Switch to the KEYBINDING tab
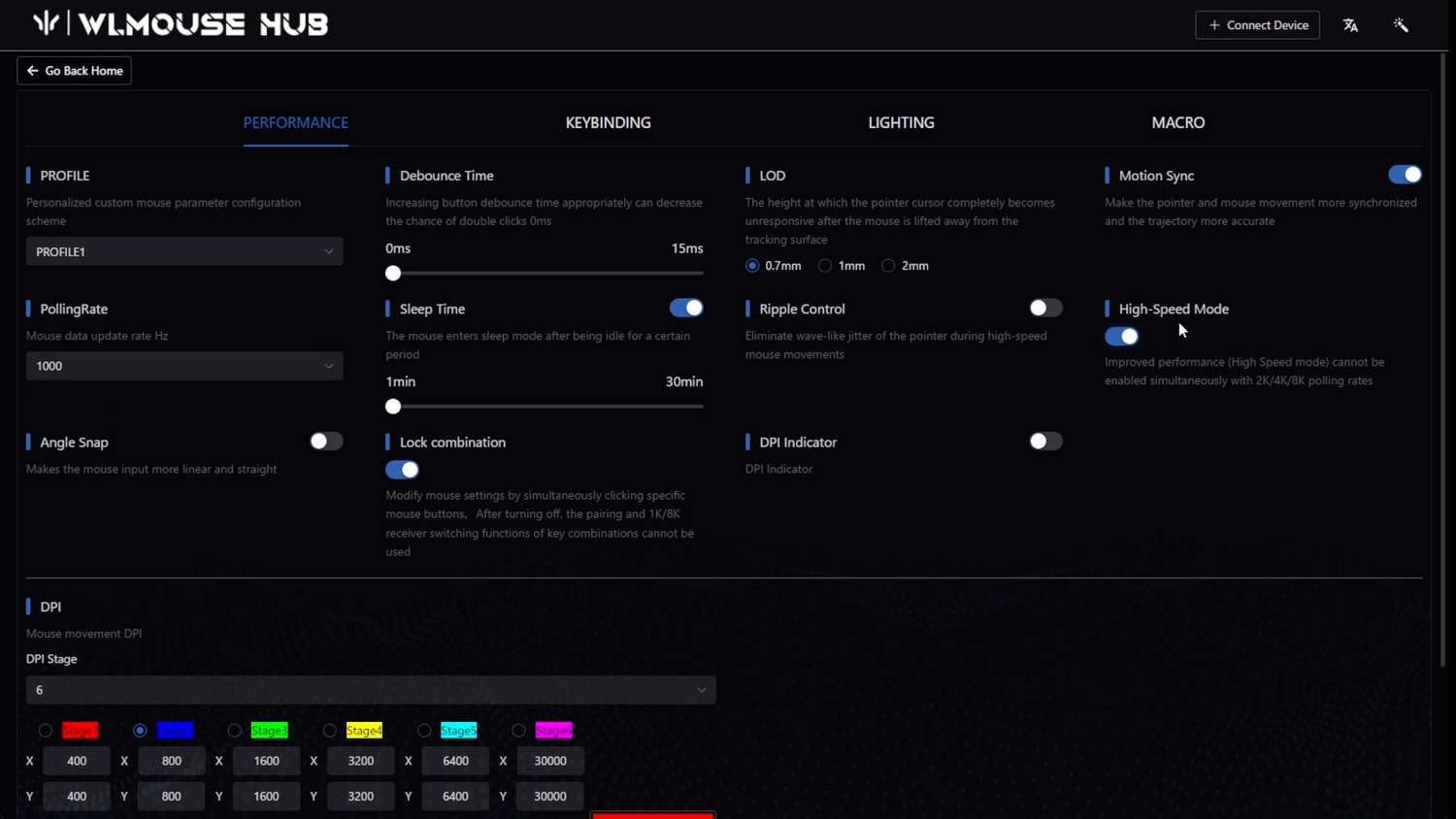Viewport: 1456px width, 819px height. [608, 122]
